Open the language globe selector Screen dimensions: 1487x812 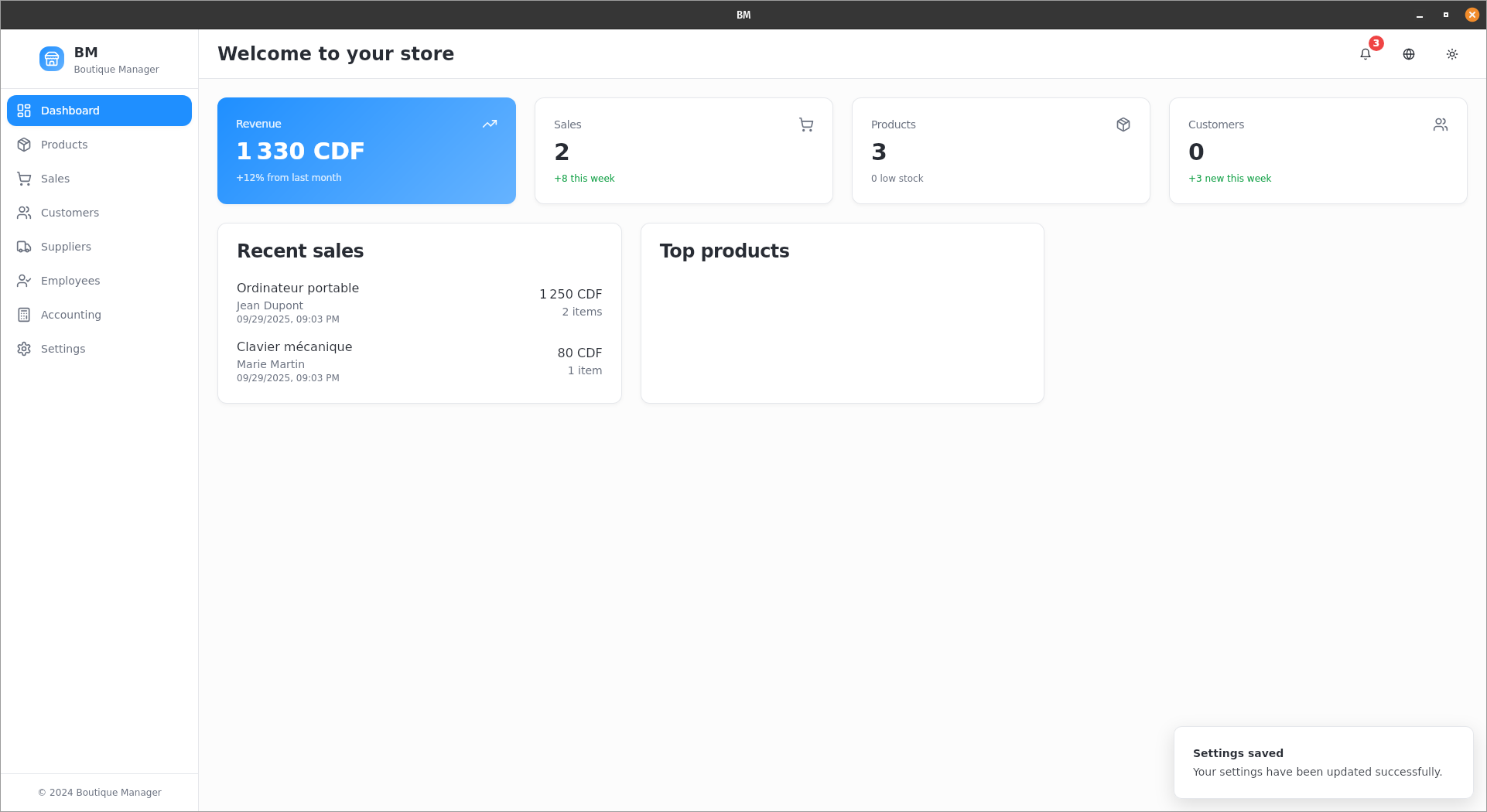coord(1408,54)
